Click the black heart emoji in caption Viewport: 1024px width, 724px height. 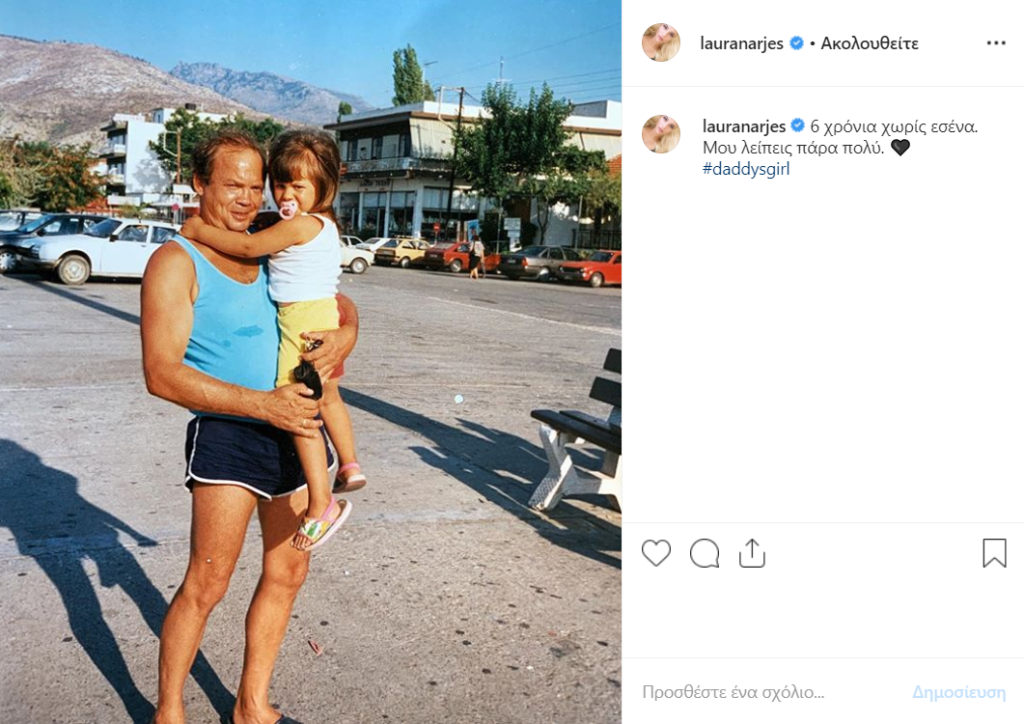pyautogui.click(x=900, y=148)
